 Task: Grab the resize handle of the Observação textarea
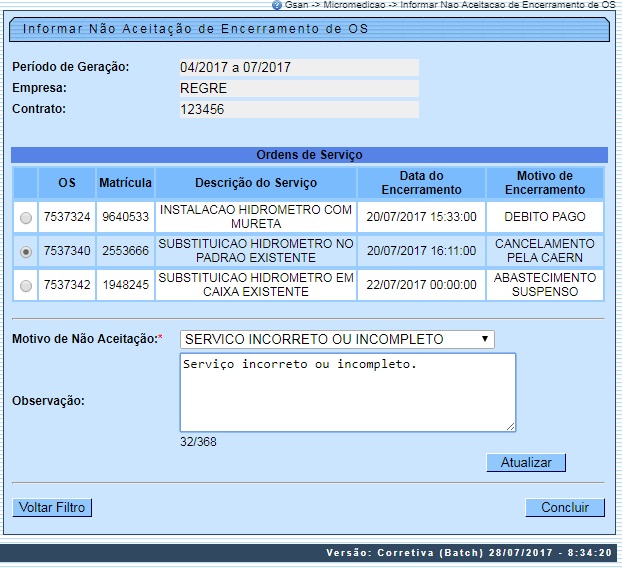(510, 426)
